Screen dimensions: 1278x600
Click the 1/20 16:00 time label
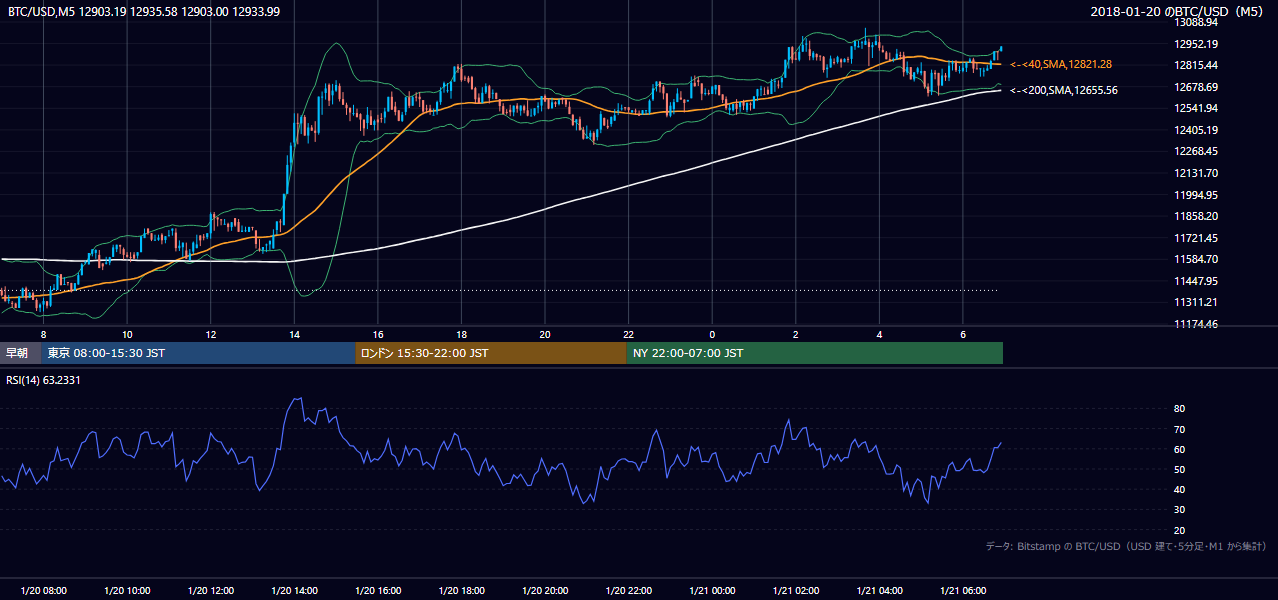point(378,591)
